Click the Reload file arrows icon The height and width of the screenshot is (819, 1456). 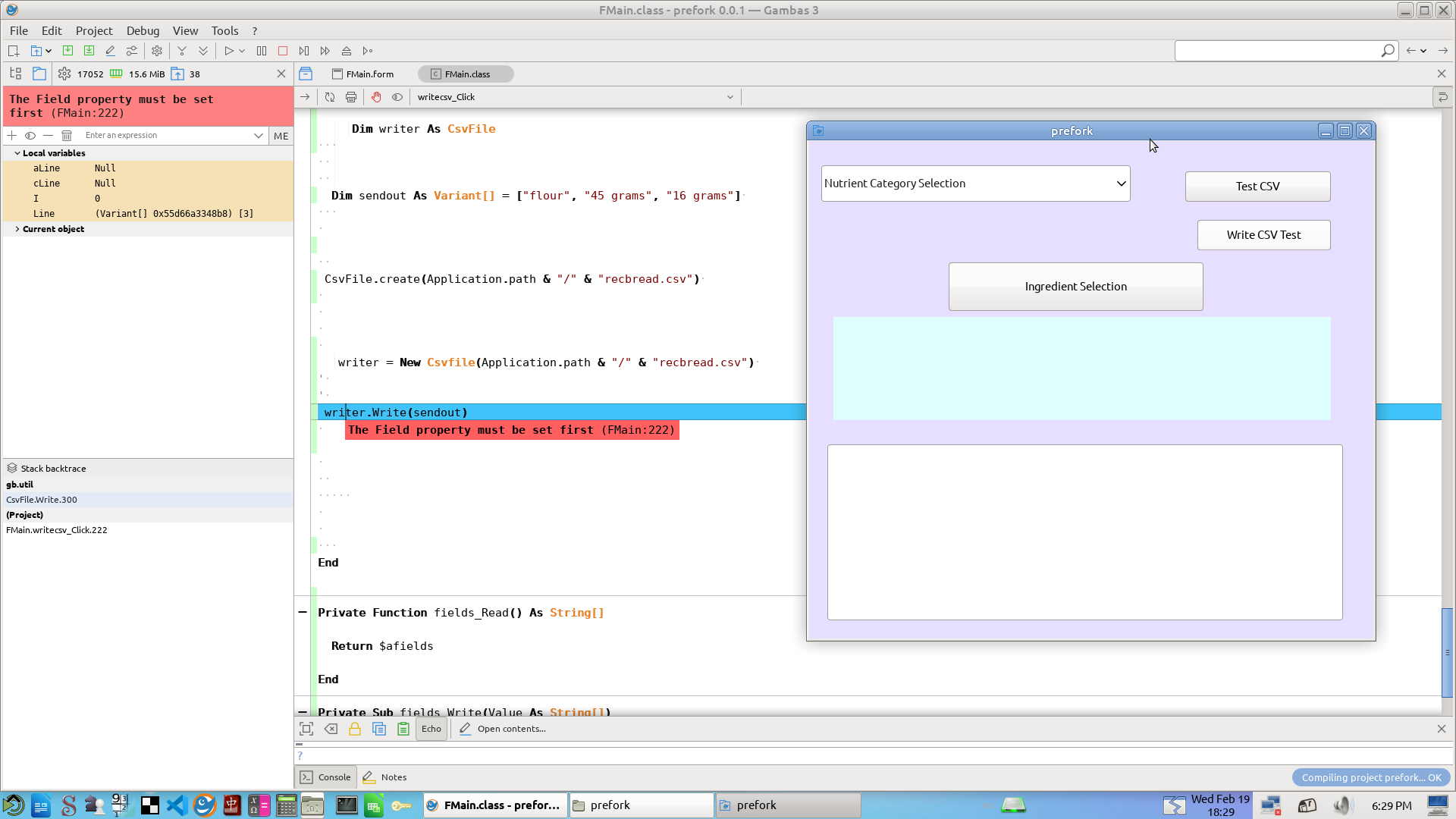(330, 97)
